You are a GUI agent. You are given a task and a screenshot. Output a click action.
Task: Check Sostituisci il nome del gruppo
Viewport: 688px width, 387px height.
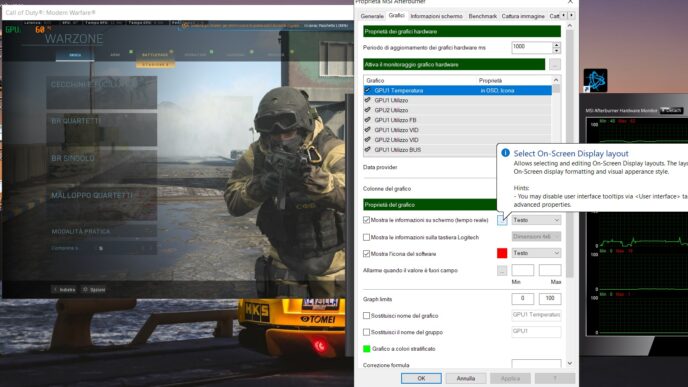pos(366,332)
